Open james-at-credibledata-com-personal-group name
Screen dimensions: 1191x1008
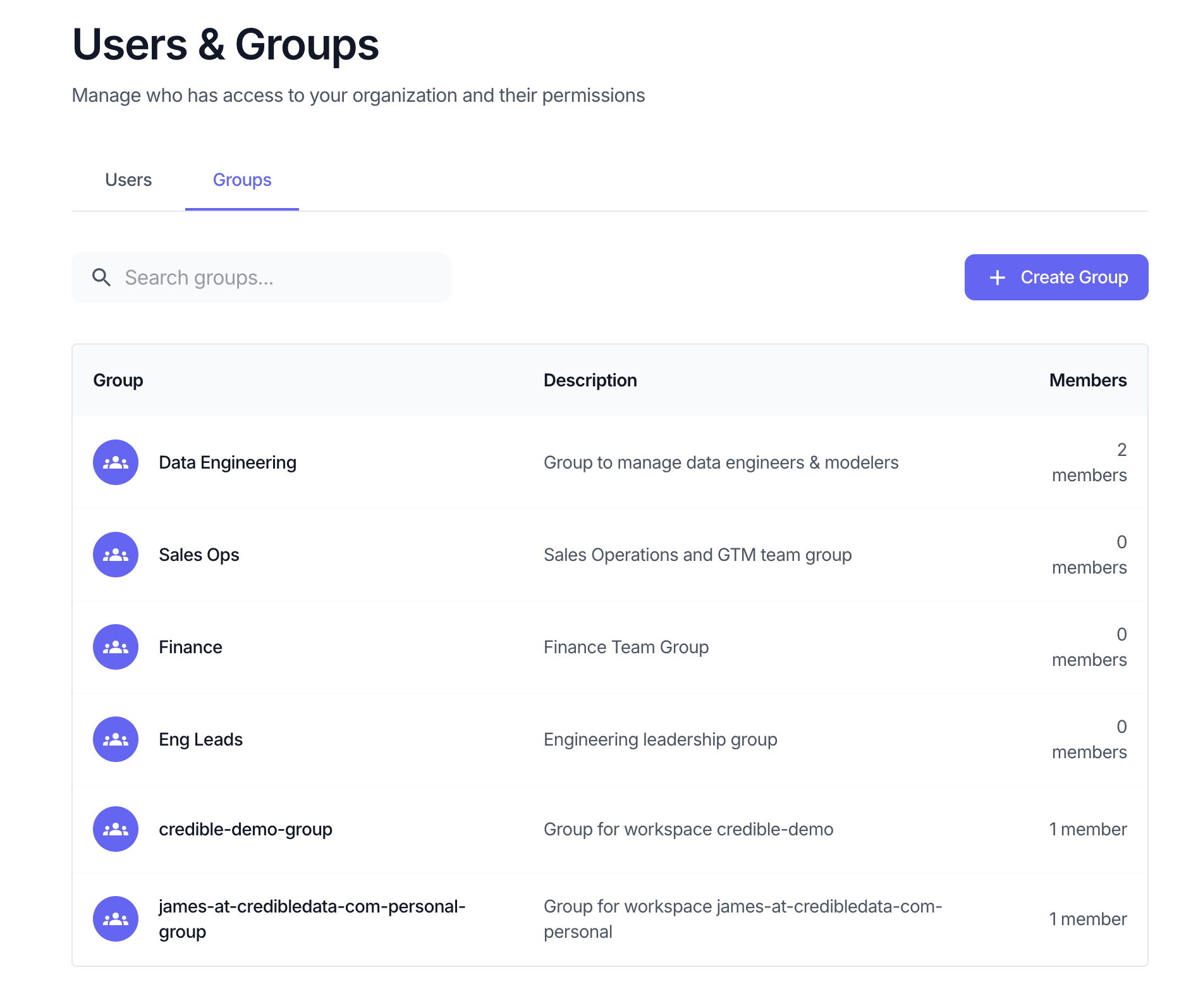pos(312,919)
